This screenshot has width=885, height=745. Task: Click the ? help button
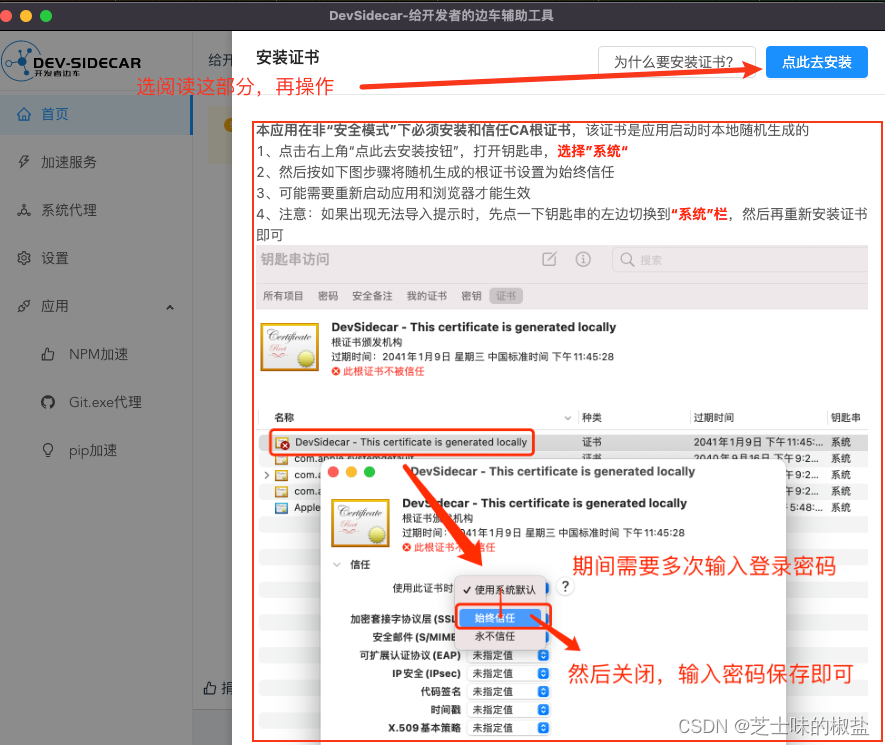point(566,586)
